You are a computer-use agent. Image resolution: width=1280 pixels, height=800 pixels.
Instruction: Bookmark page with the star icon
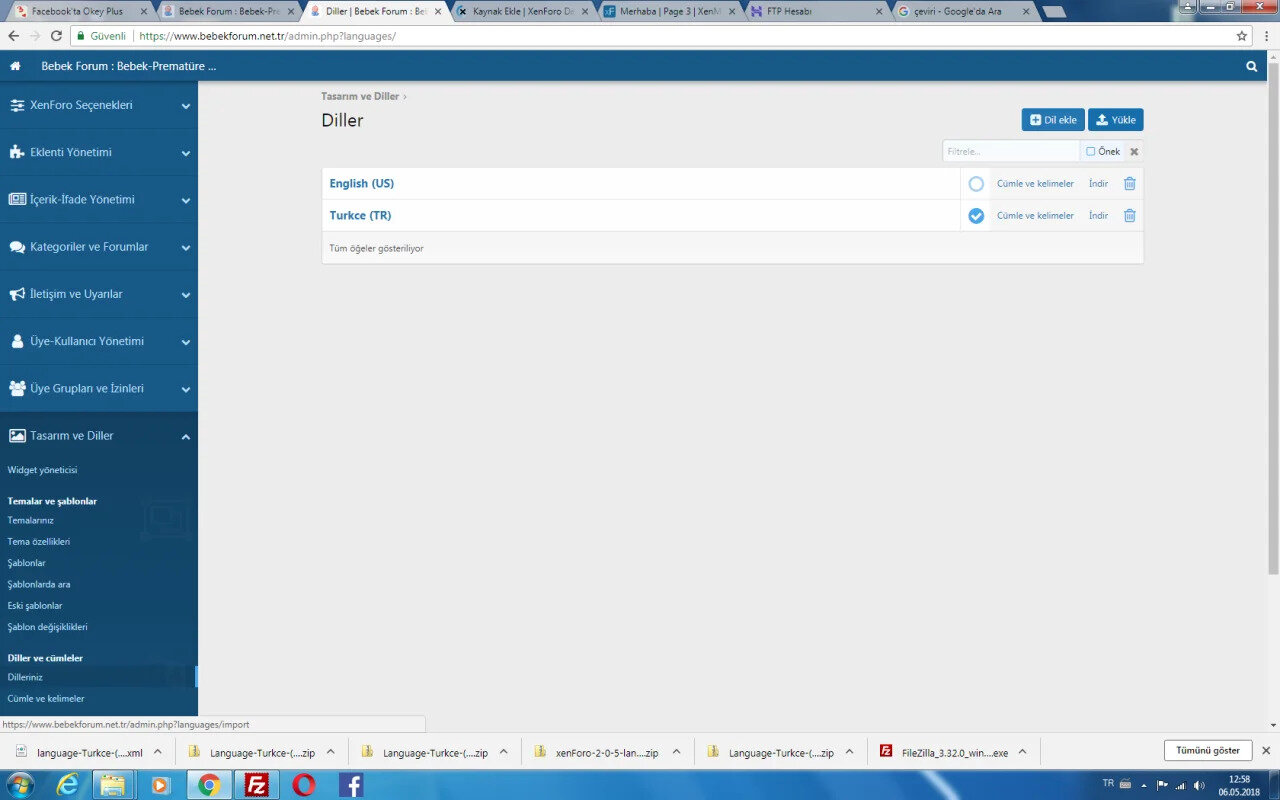point(1242,35)
